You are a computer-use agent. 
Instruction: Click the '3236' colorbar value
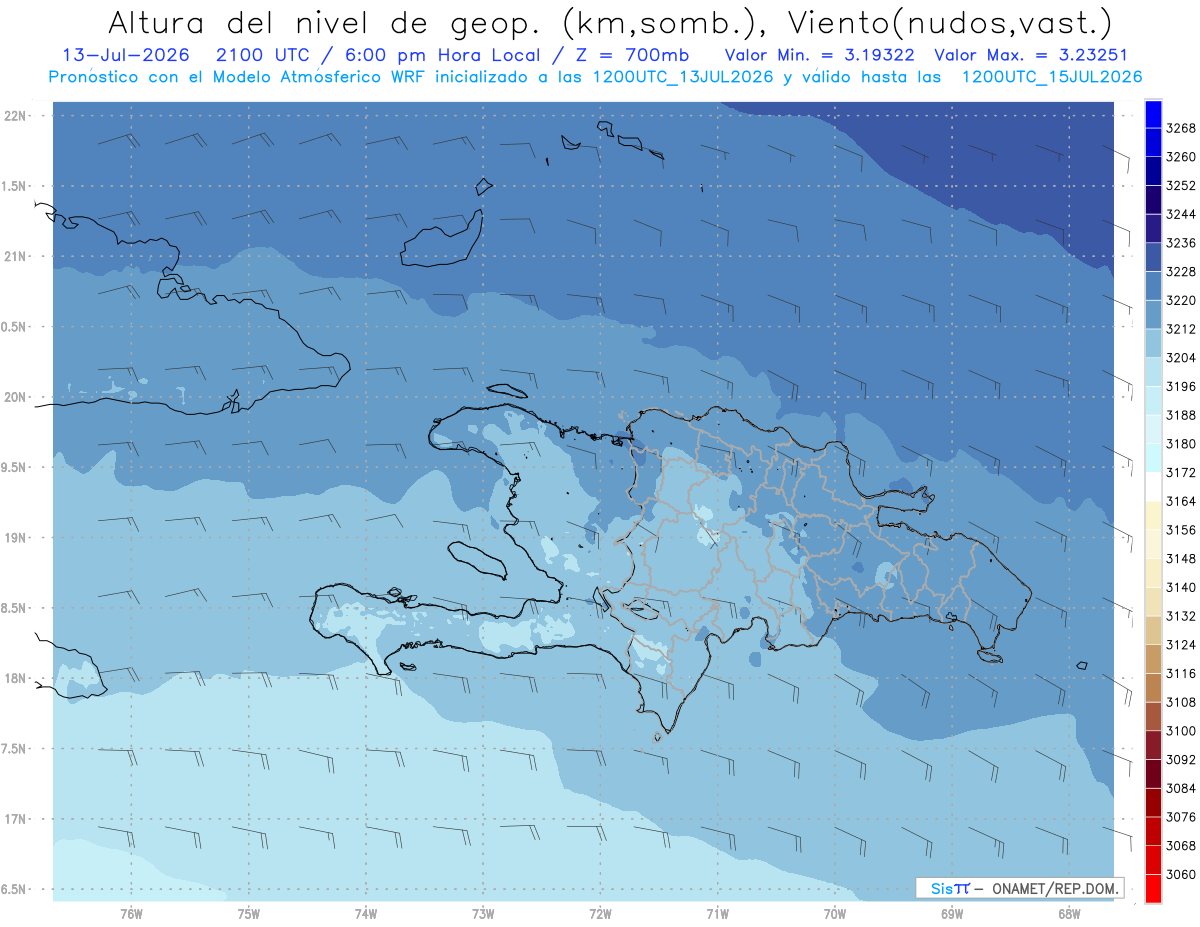1181,243
